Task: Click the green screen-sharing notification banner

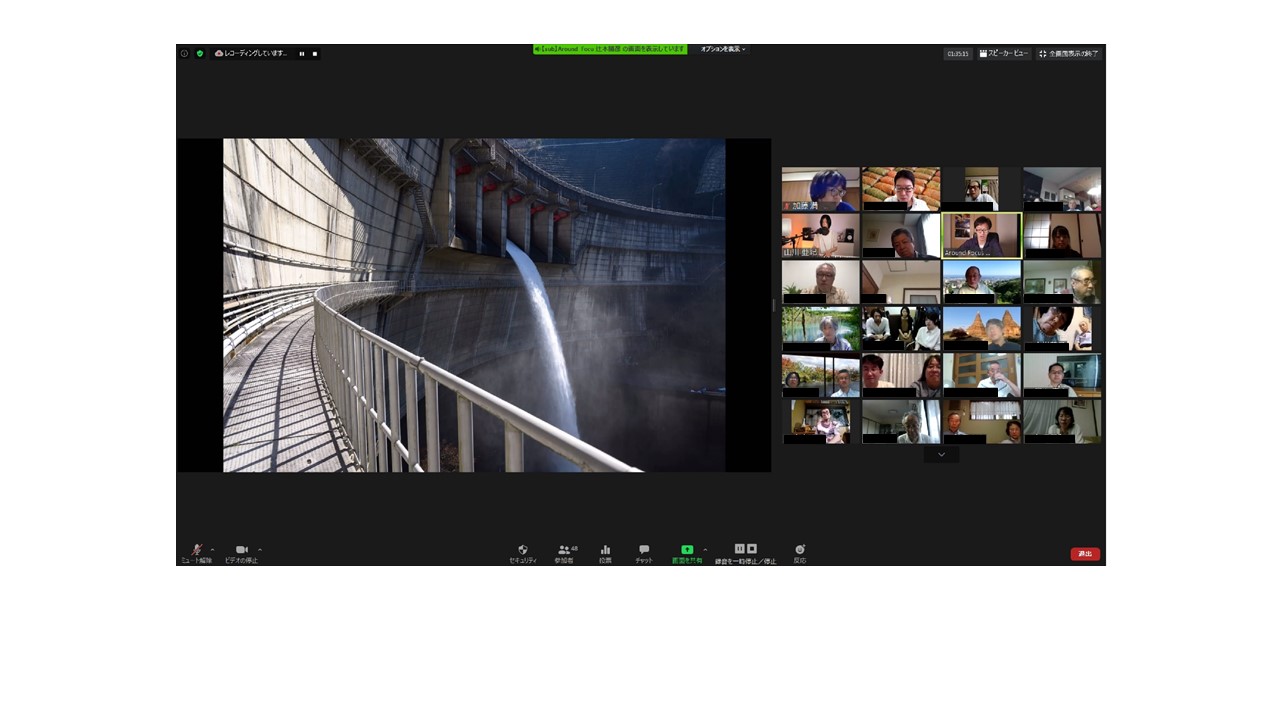Action: tap(610, 49)
